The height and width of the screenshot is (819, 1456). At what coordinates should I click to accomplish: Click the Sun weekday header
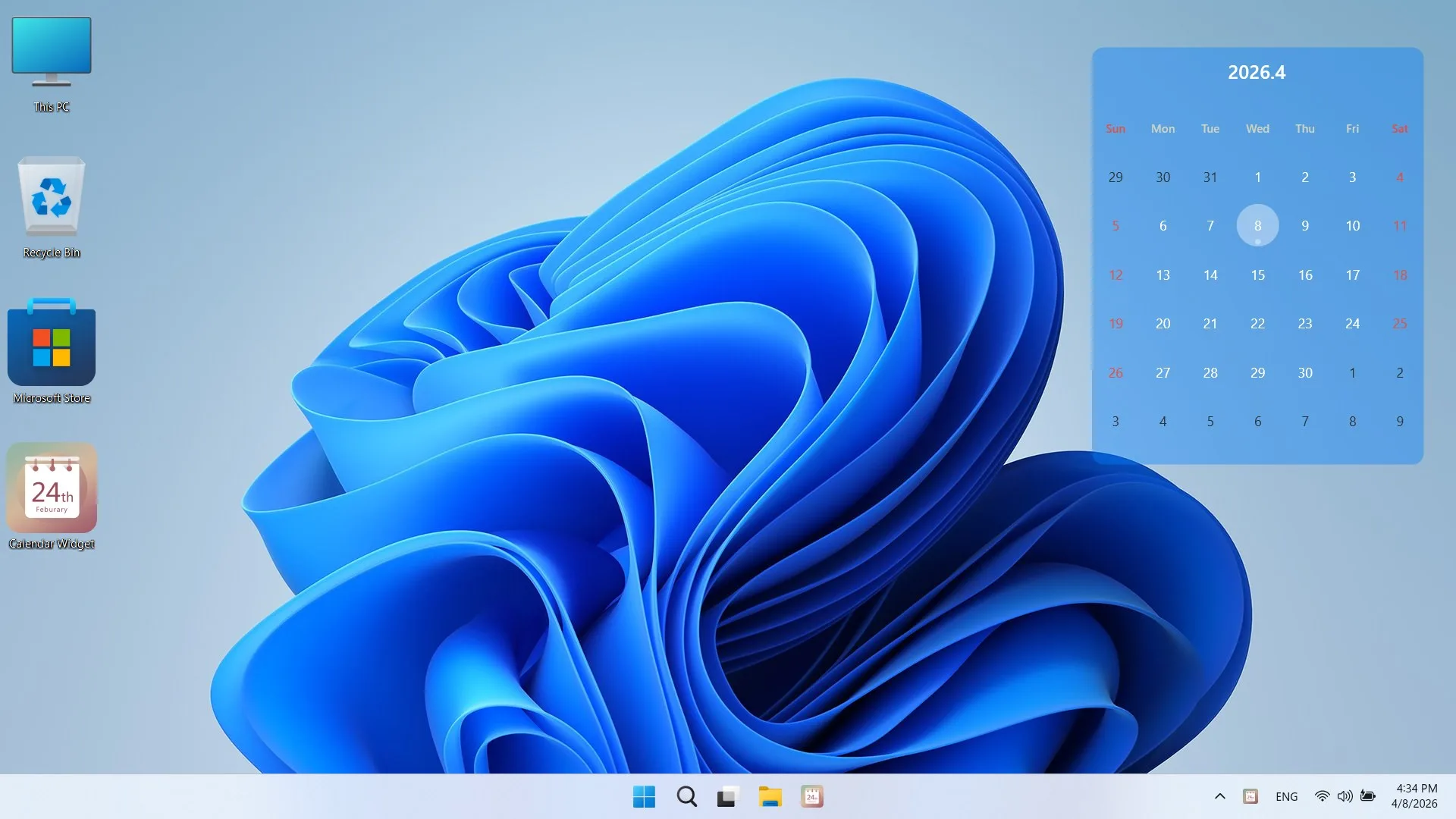(x=1116, y=128)
